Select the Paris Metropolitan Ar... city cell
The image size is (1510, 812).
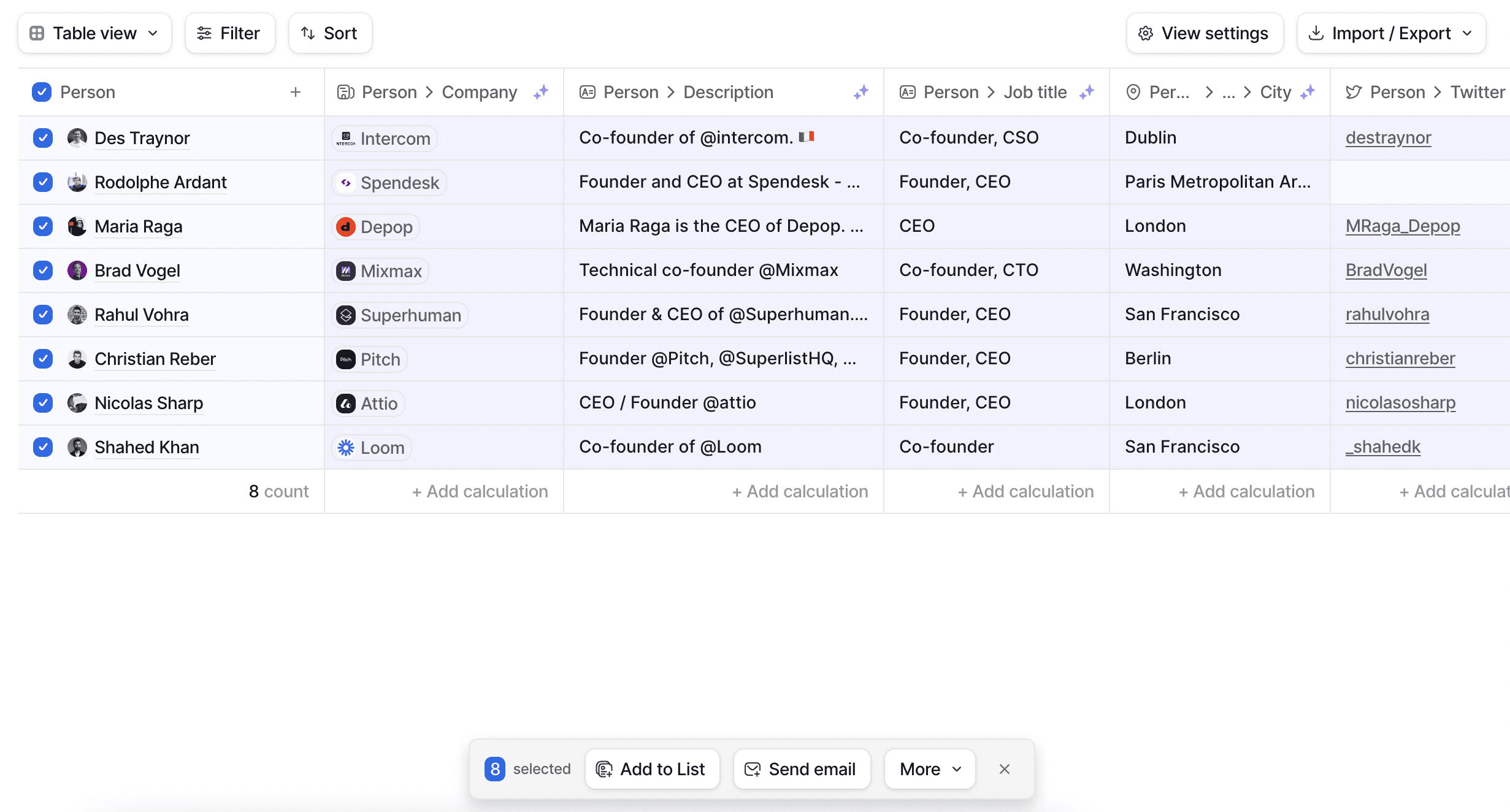coord(1219,182)
